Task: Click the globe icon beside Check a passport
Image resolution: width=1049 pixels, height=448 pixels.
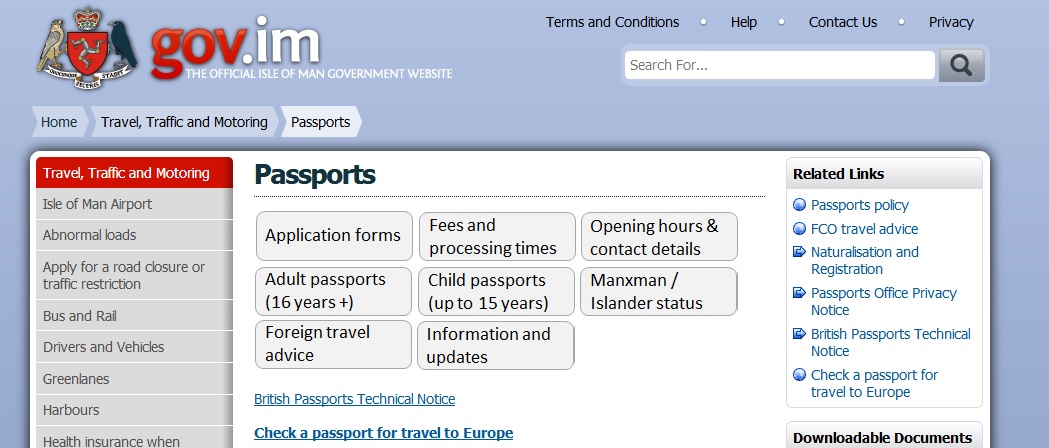Action: [799, 376]
